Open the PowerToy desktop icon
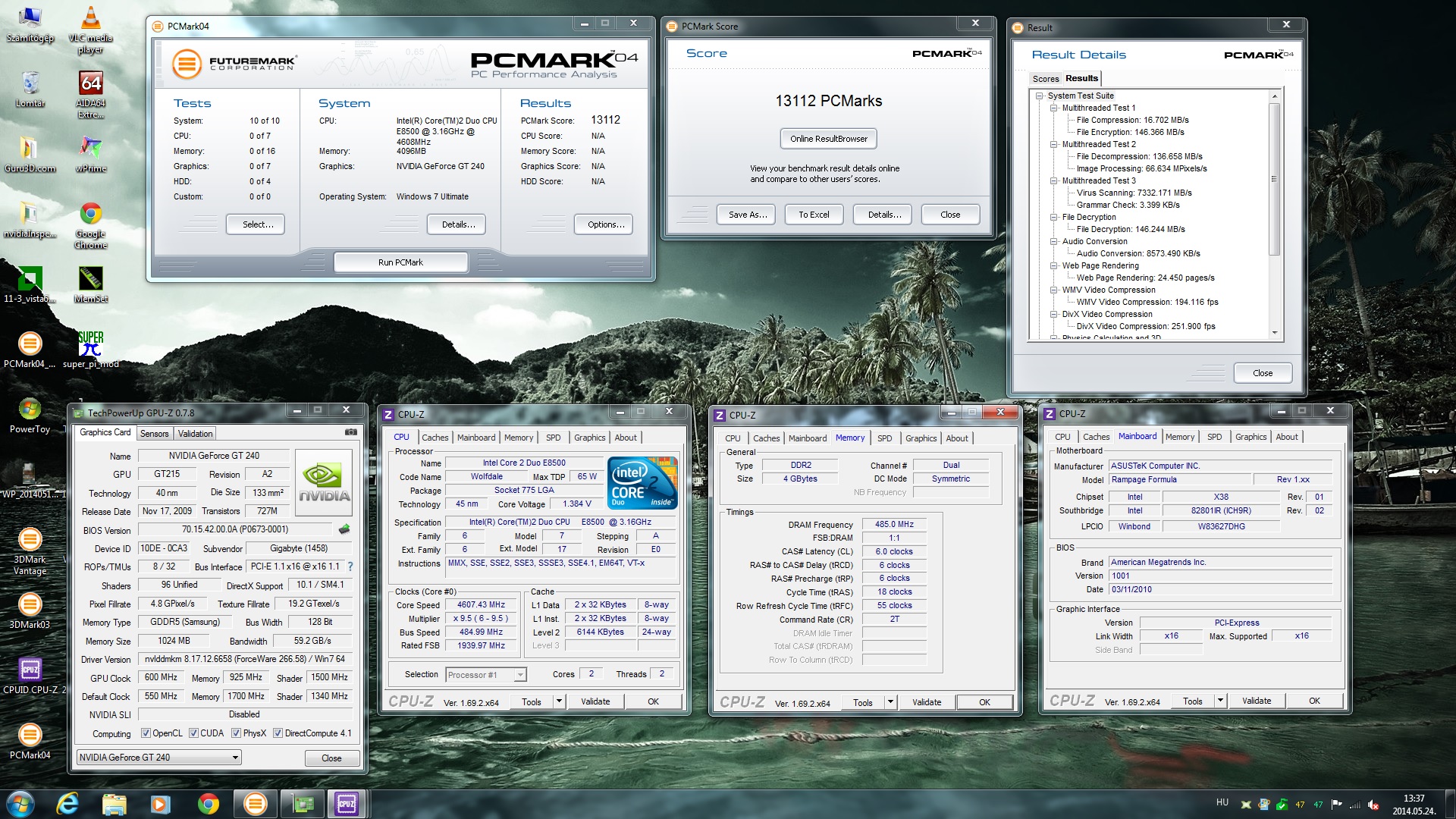The width and height of the screenshot is (1456, 819). 30,415
